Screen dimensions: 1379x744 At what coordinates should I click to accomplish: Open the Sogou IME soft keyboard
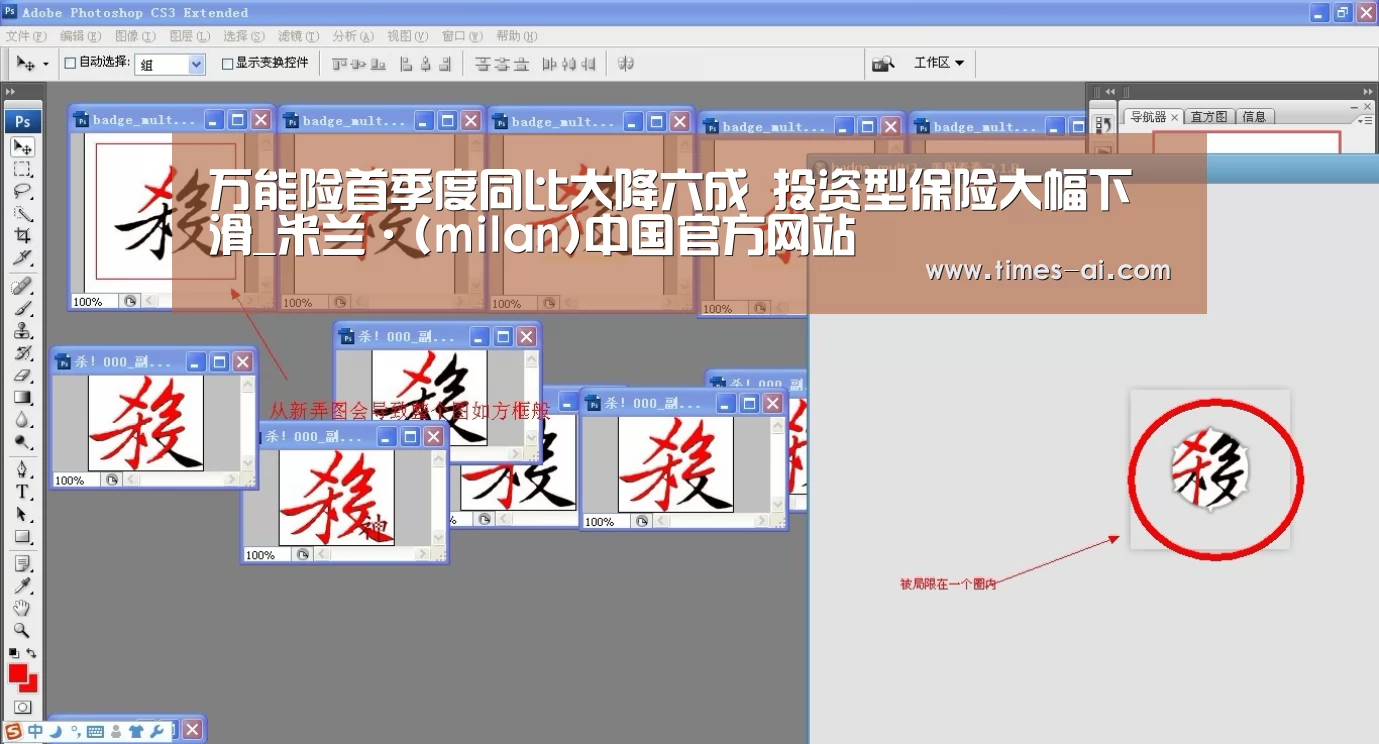coord(96,732)
